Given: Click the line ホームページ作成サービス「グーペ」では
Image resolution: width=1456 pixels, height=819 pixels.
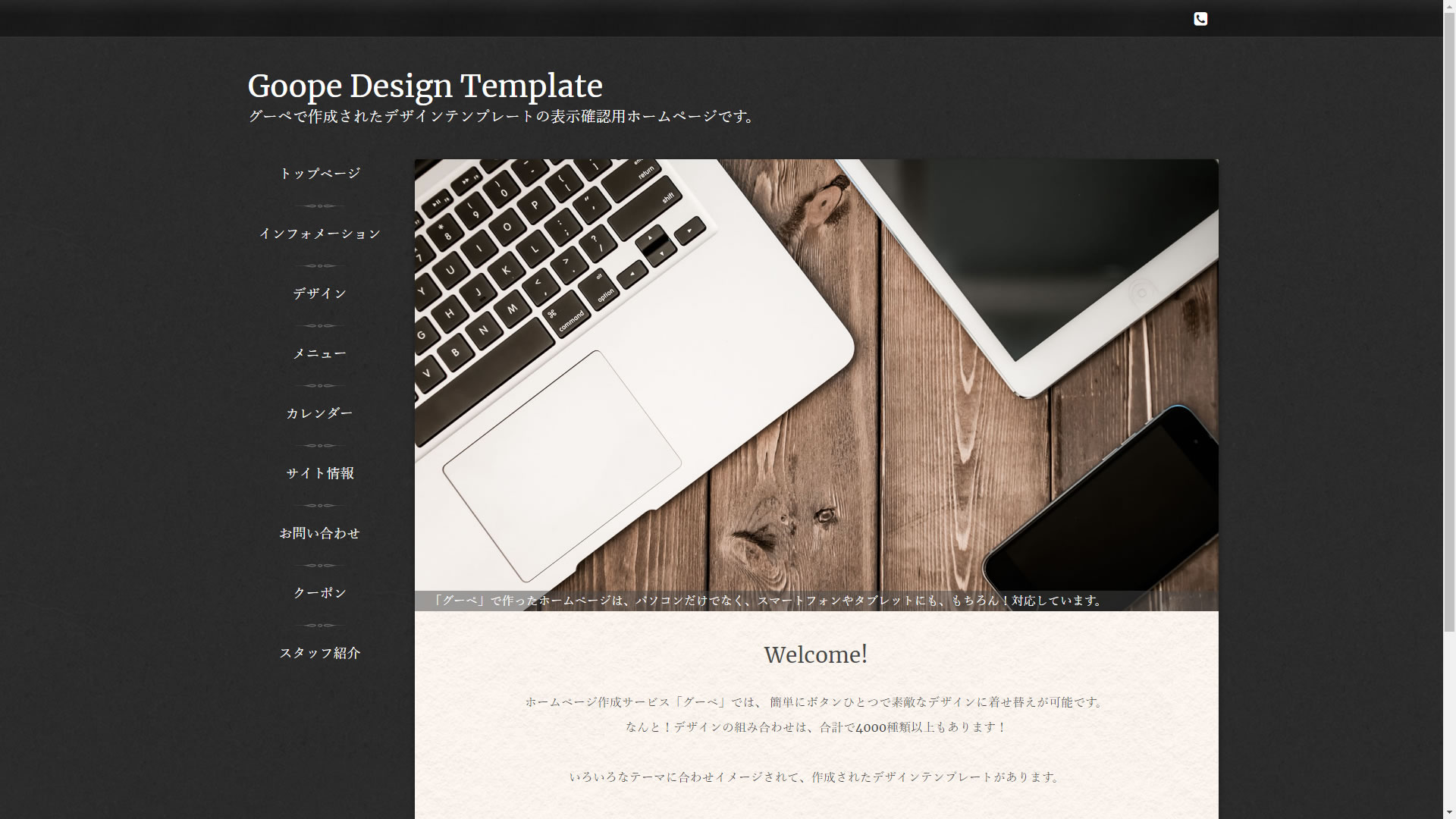Looking at the screenshot, I should (816, 702).
